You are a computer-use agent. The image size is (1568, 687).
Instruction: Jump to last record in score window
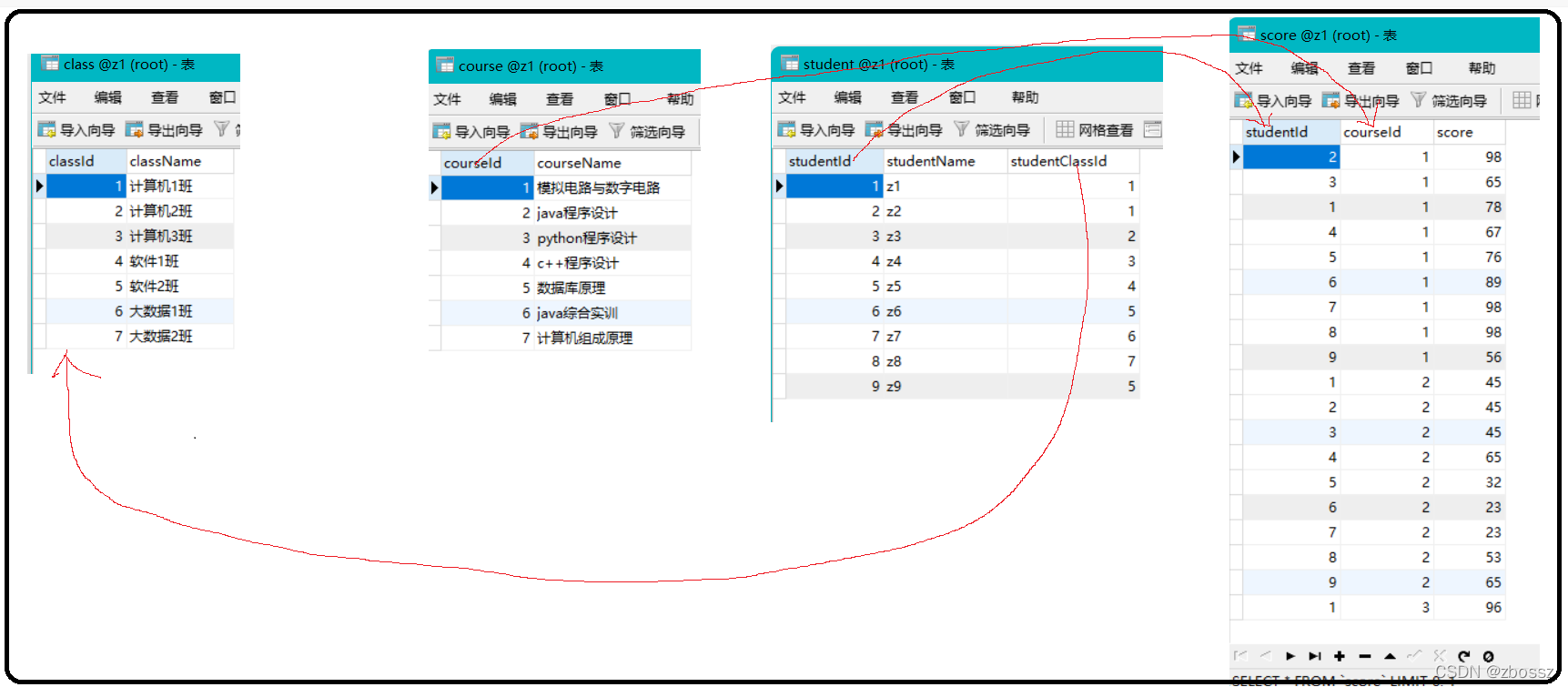pos(1315,656)
